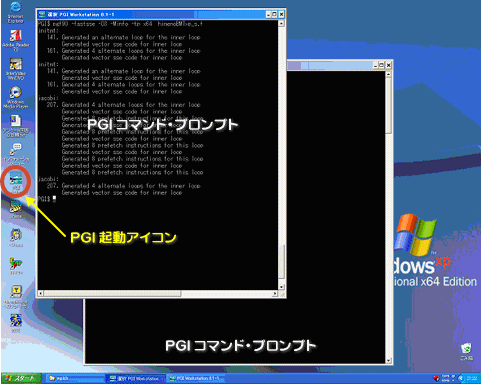Click the rear console's scrollbar up arrow
The width and height of the screenshot is (481, 384).
pyautogui.click(x=388, y=75)
